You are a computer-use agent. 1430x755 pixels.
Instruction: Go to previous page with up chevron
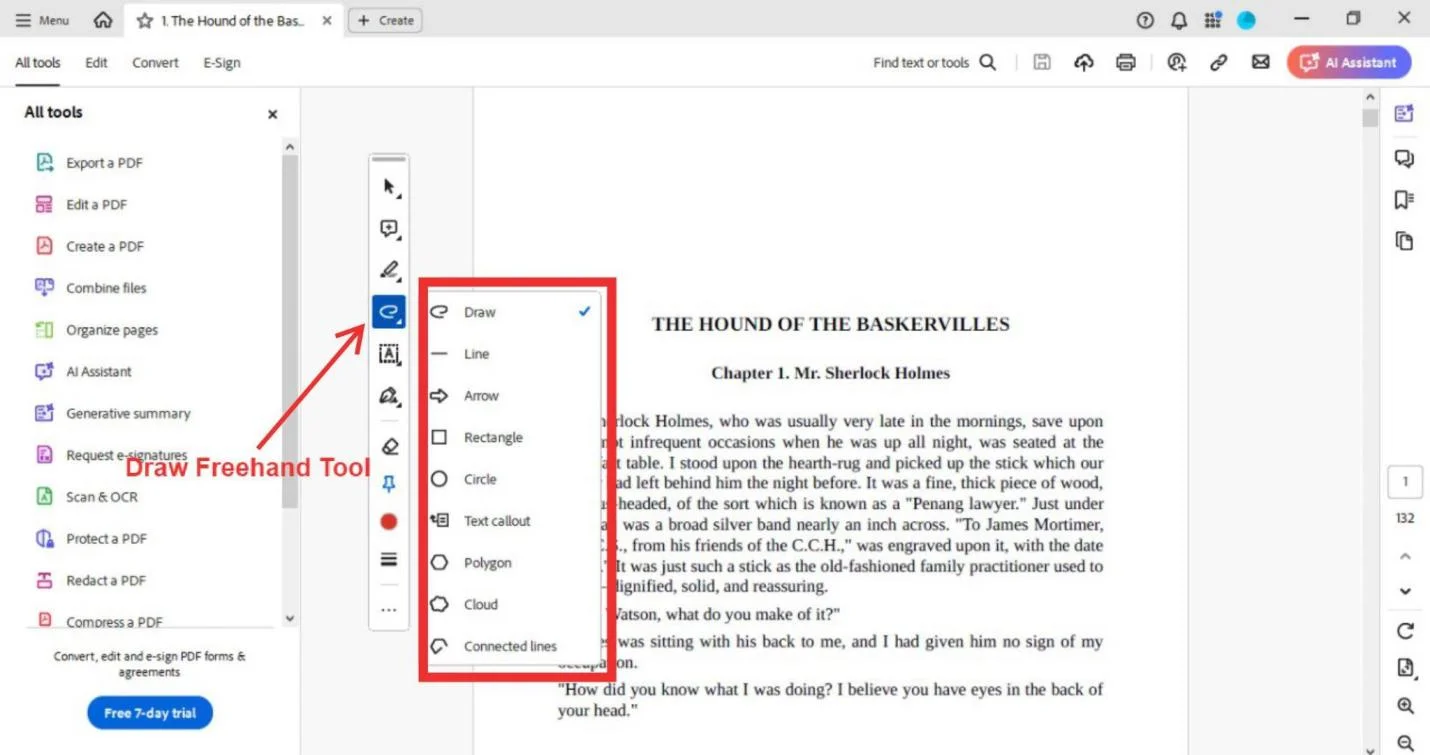coord(1405,557)
